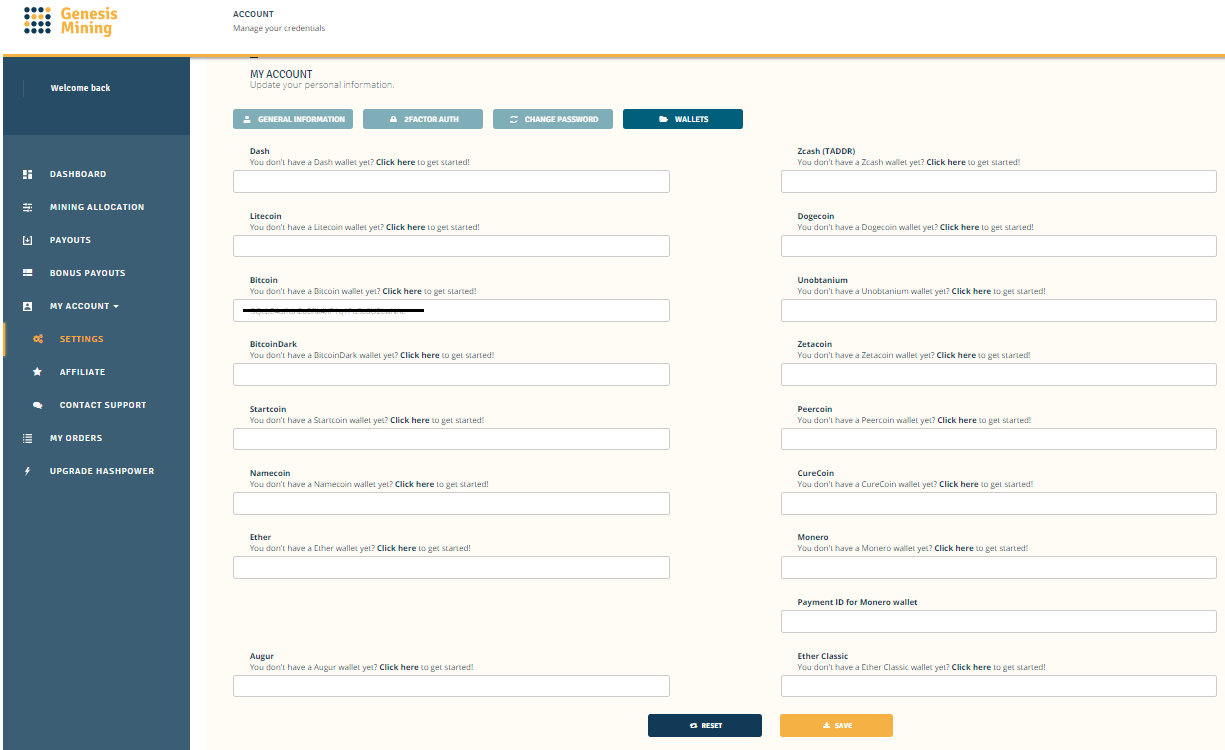Go to Mining Allocation page

pos(96,207)
